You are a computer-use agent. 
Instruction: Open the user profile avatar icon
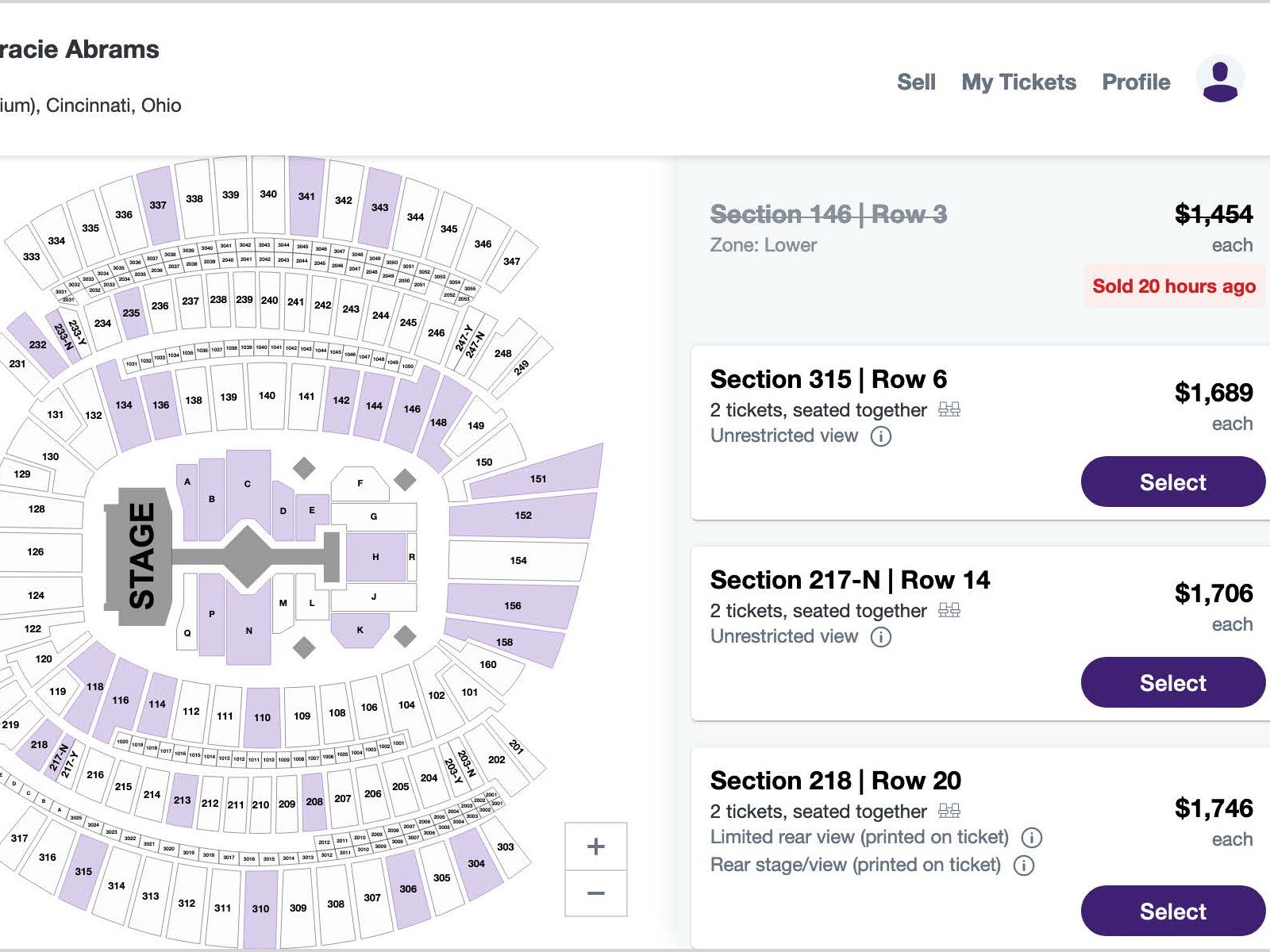(x=1220, y=79)
